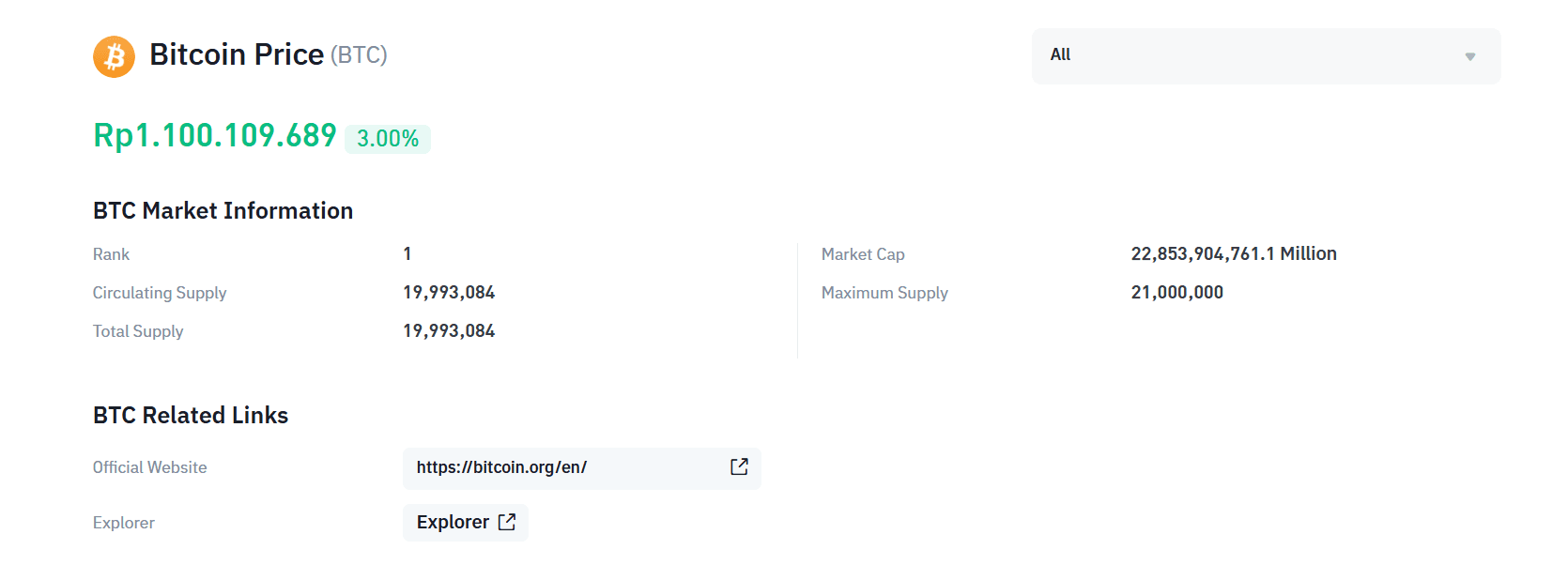Select the Rank value 1
The image size is (1568, 580).
(407, 253)
